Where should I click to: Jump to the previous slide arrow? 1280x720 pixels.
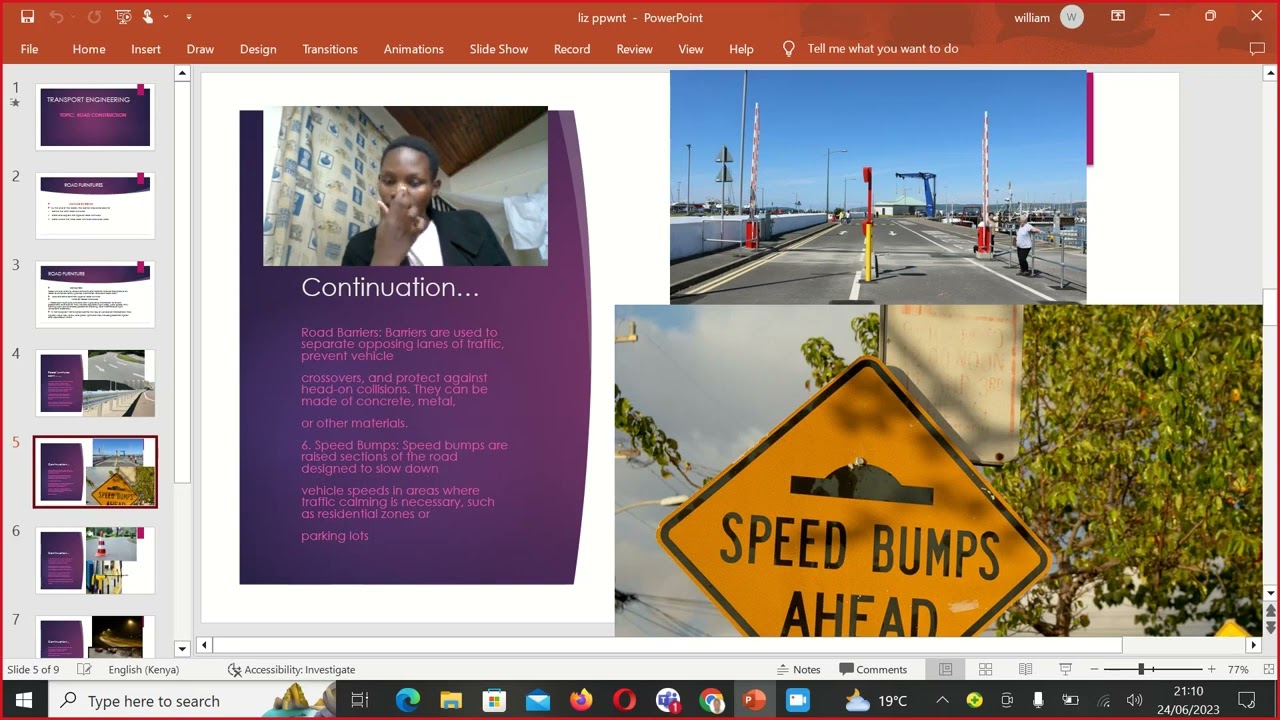[x=1271, y=611]
